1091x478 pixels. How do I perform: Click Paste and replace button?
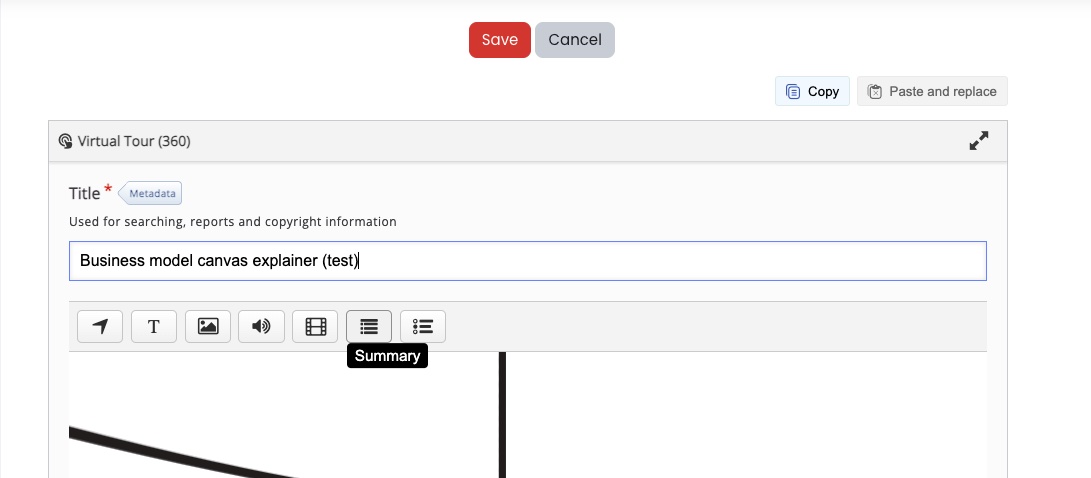click(x=932, y=91)
